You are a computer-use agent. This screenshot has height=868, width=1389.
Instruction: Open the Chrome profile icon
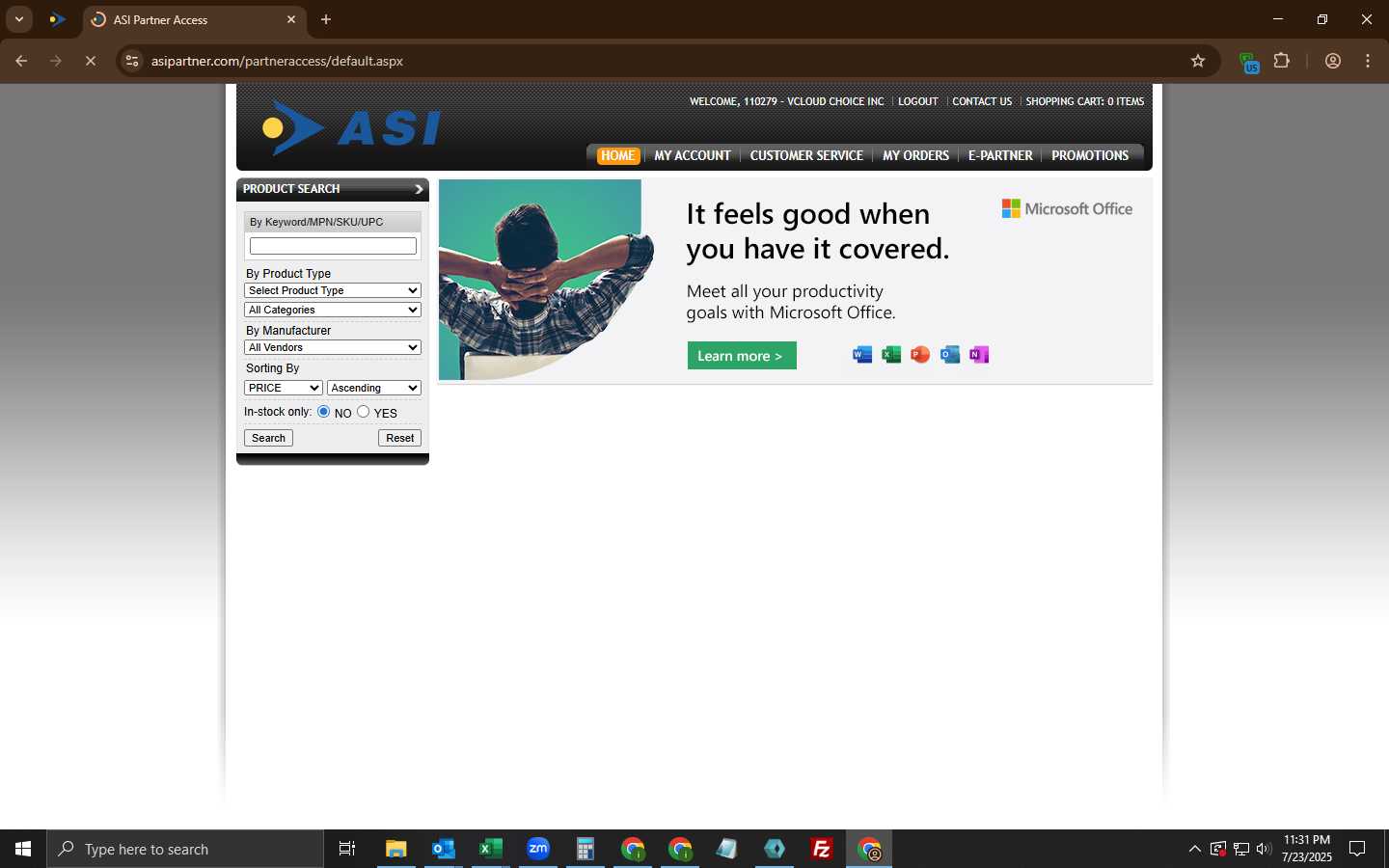tap(1333, 61)
